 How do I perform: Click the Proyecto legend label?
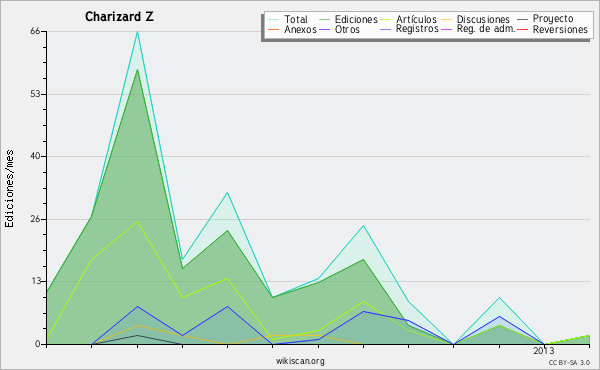[553, 19]
